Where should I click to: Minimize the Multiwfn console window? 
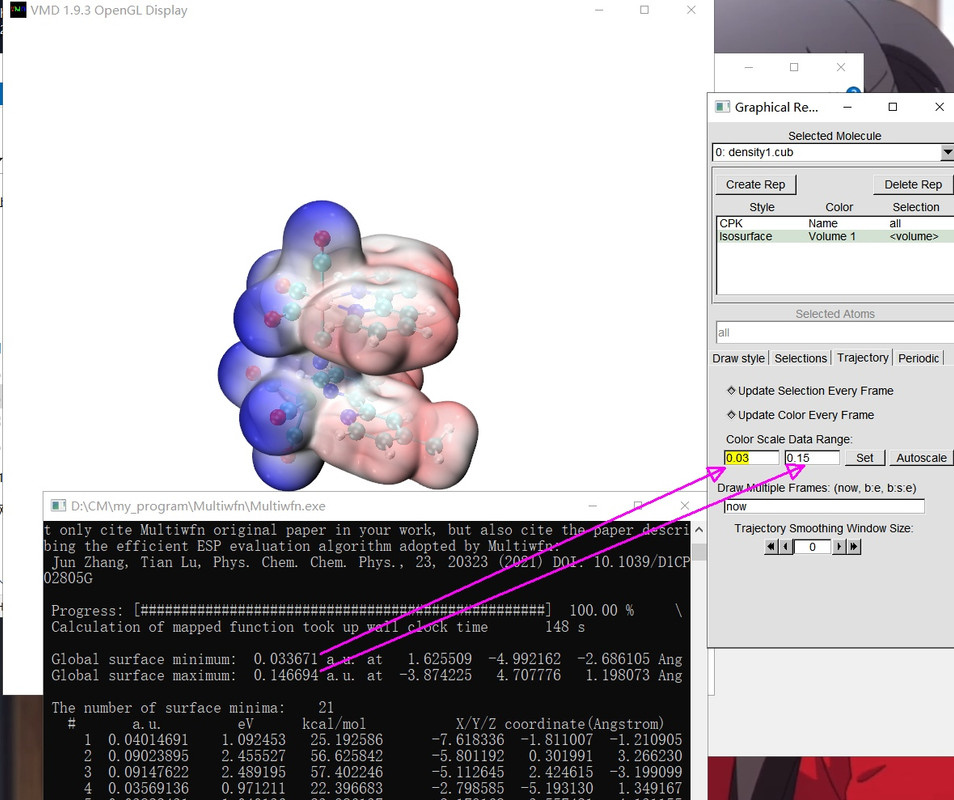(593, 506)
